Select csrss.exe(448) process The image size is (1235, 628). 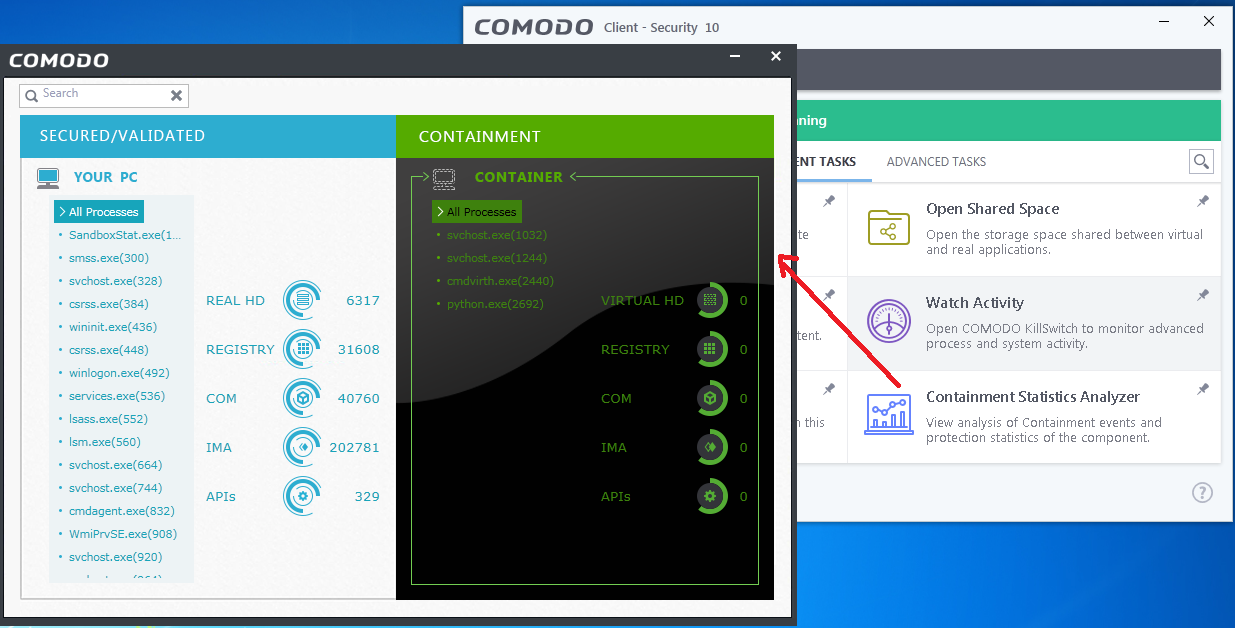[108, 350]
